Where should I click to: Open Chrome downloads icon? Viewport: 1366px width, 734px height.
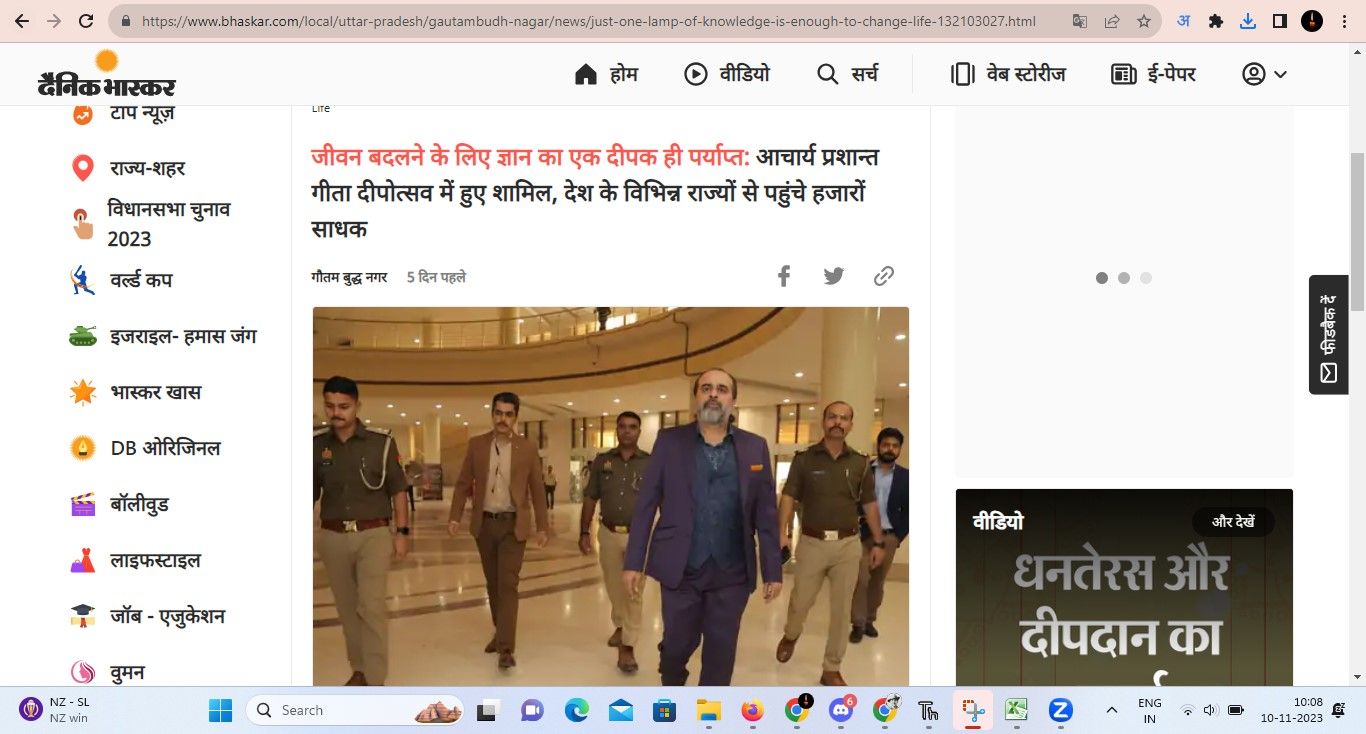pos(1247,21)
